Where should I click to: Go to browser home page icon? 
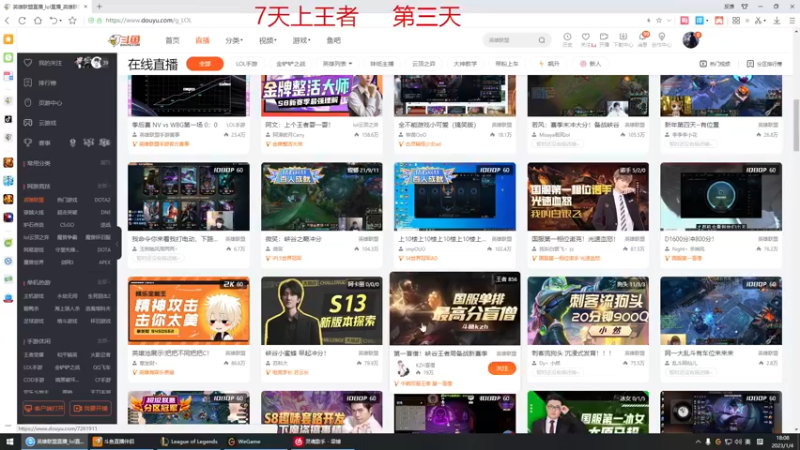(38, 20)
